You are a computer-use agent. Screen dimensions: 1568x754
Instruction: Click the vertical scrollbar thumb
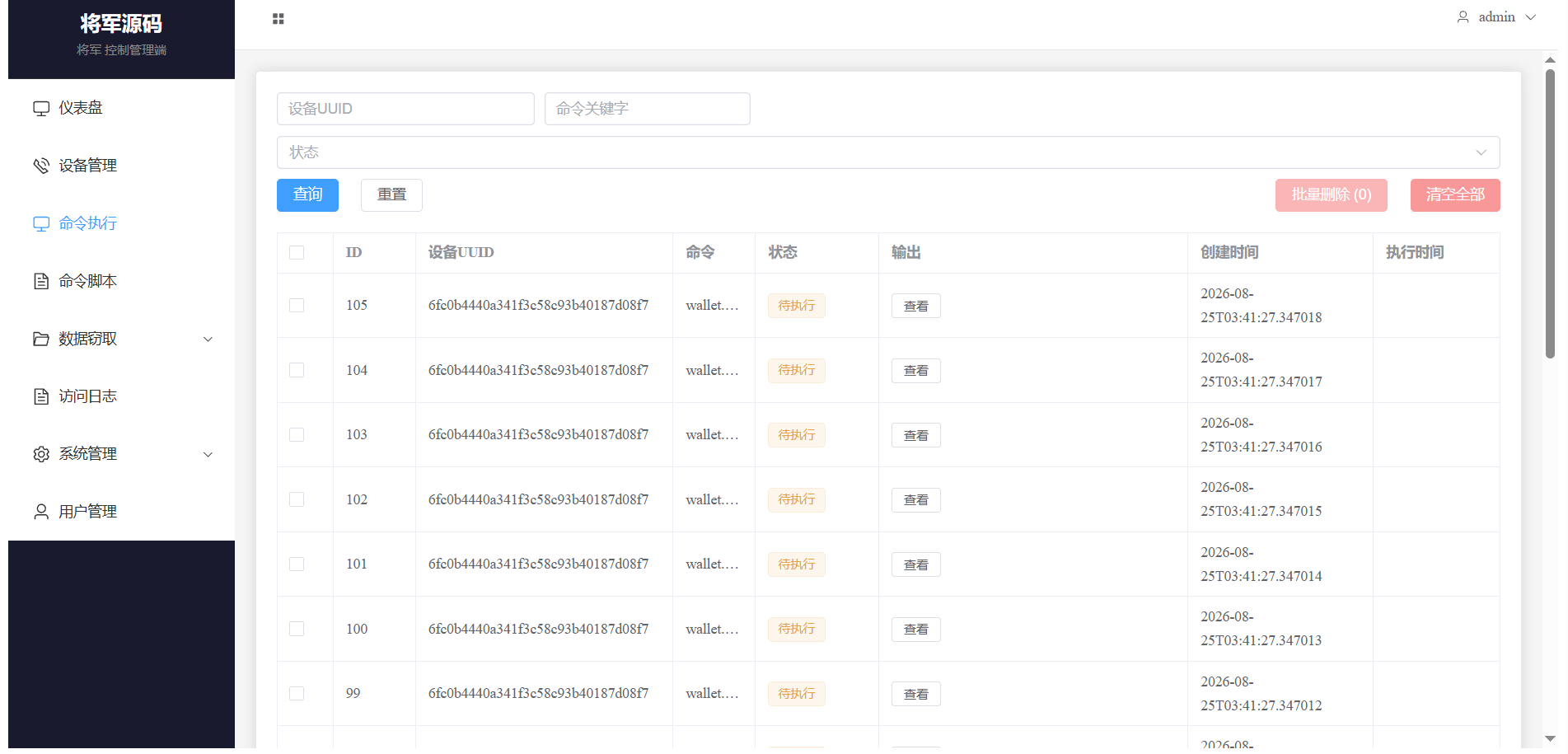(1550, 214)
